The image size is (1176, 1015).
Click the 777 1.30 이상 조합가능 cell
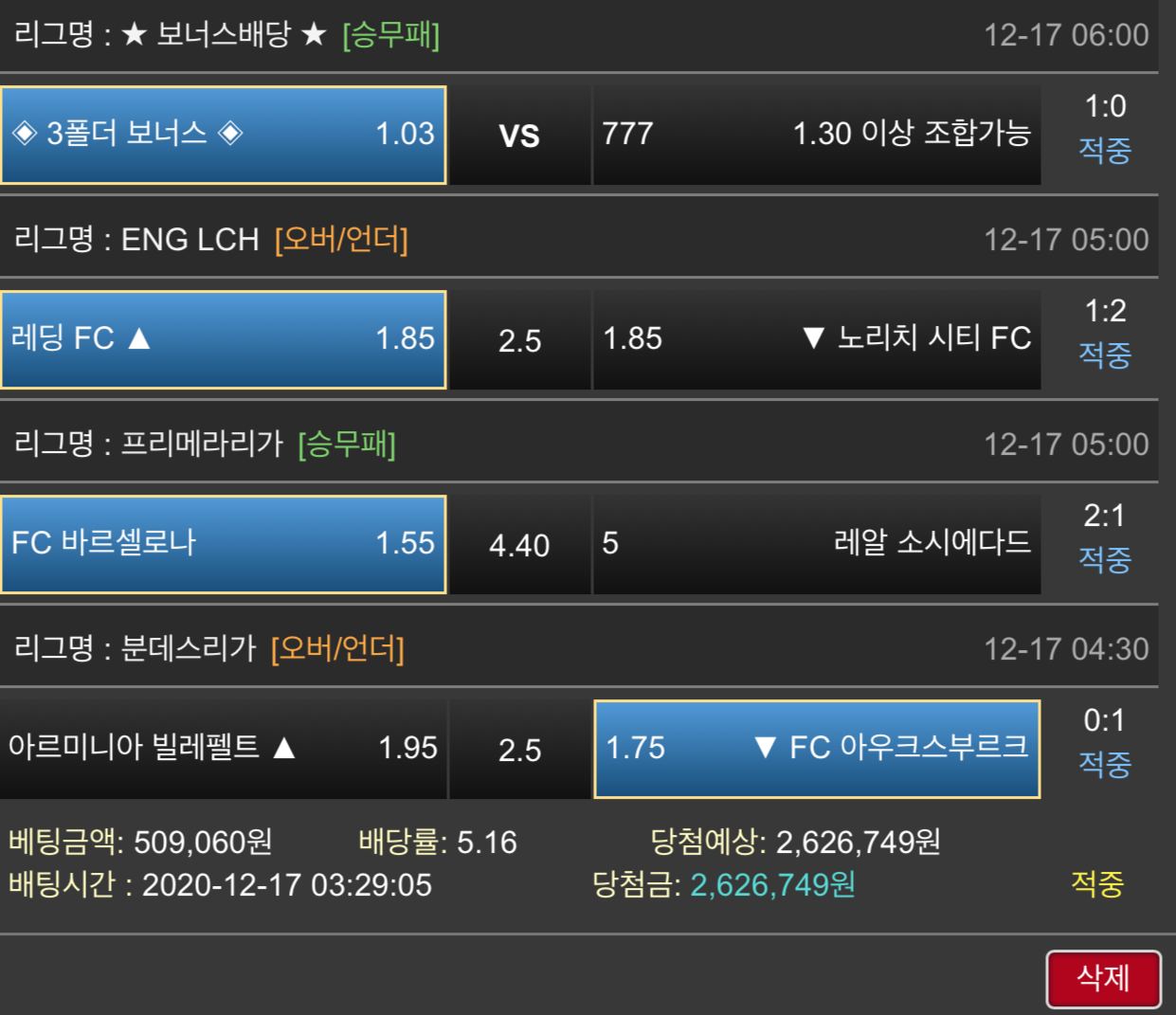click(817, 135)
